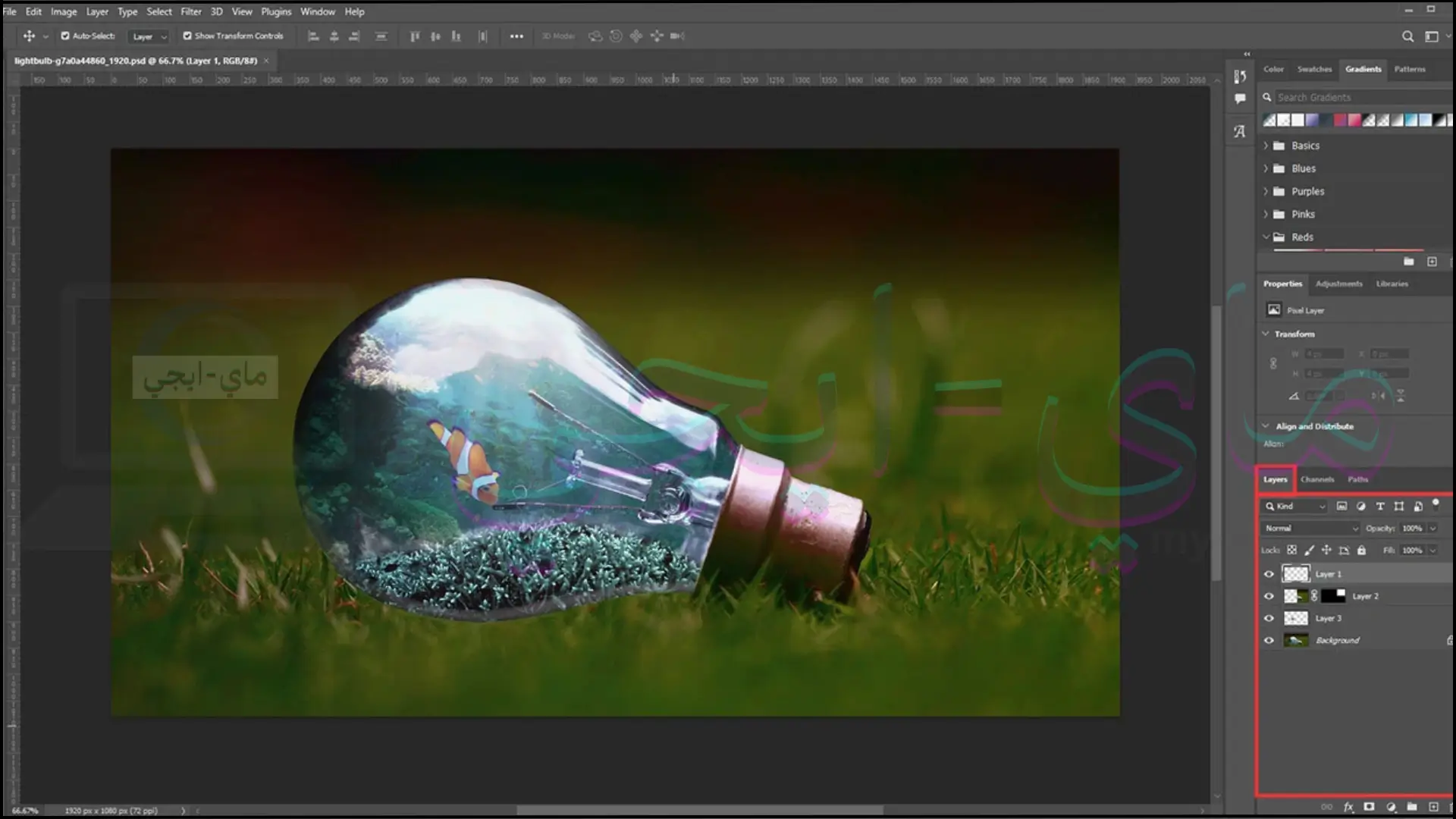The height and width of the screenshot is (819, 1456).
Task: Hide Layer 3 with its eye icon
Action: (1269, 618)
